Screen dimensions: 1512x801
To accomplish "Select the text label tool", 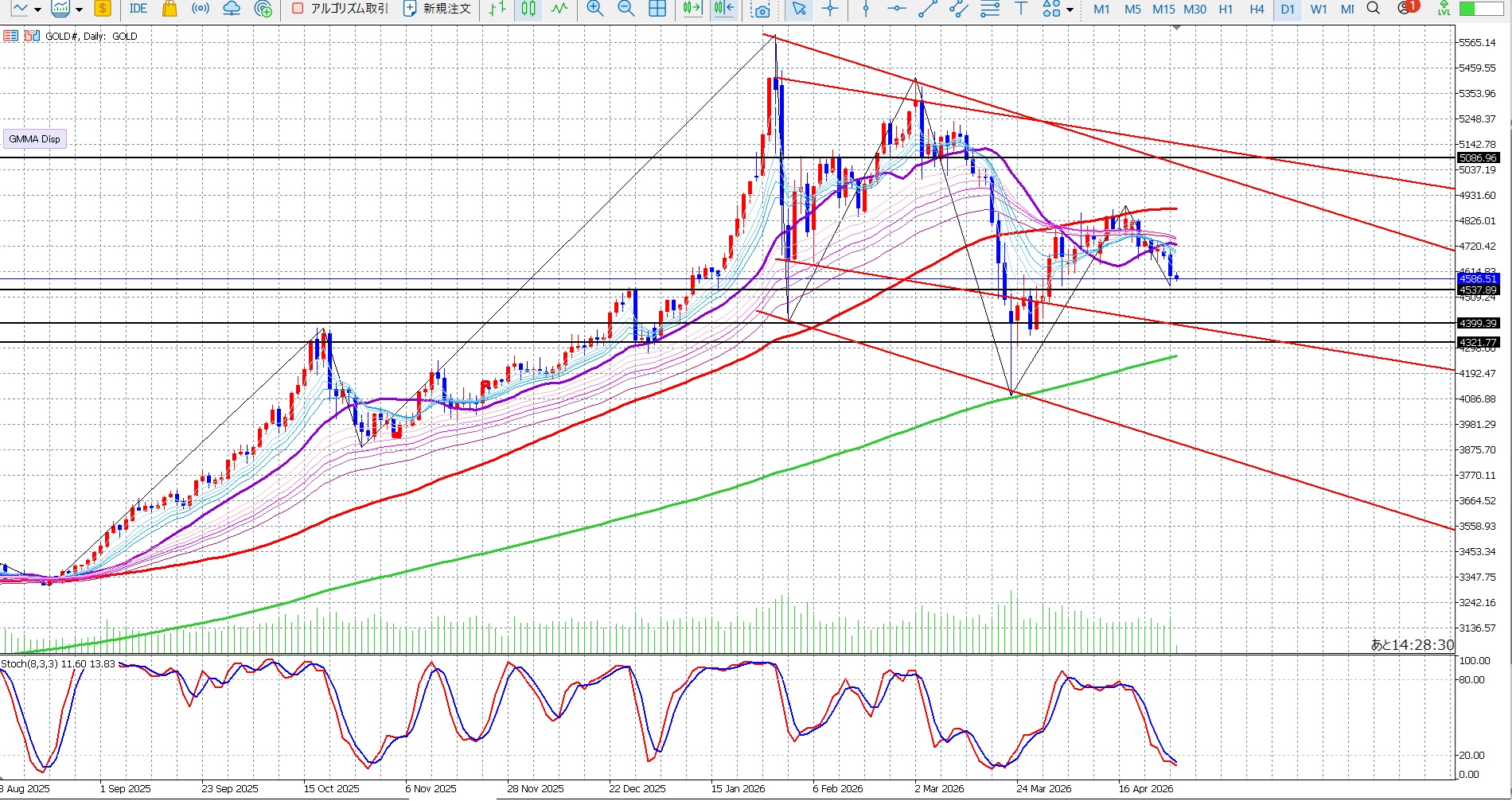I will pos(1021,9).
